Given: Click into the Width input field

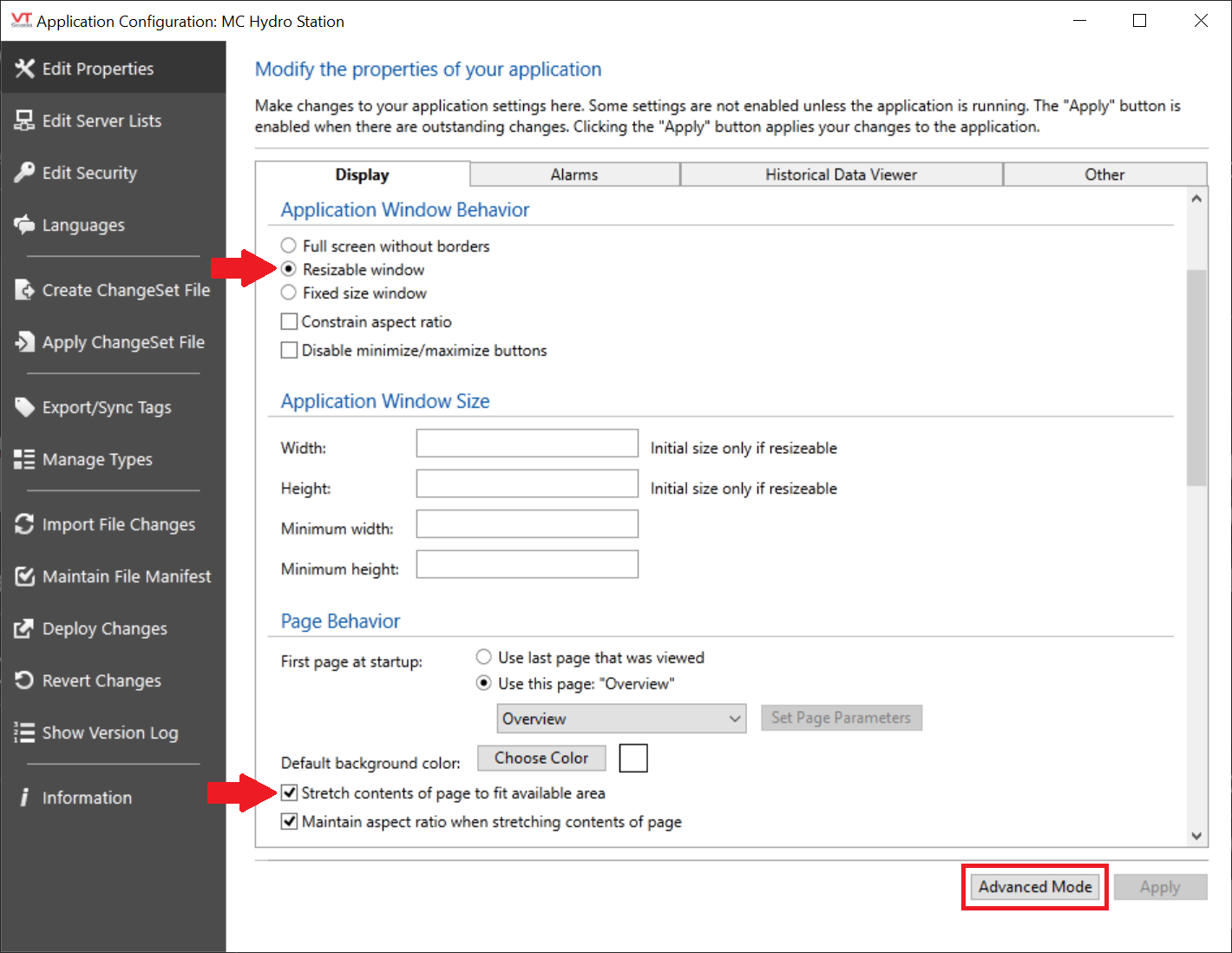Looking at the screenshot, I should [x=528, y=444].
